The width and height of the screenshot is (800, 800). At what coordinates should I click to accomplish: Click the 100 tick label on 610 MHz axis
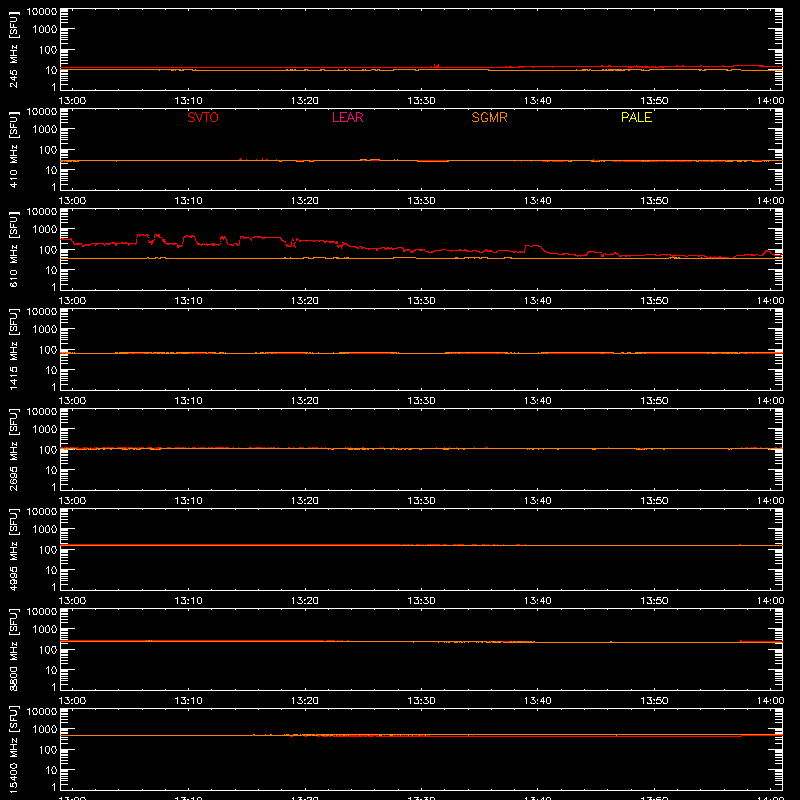48,250
